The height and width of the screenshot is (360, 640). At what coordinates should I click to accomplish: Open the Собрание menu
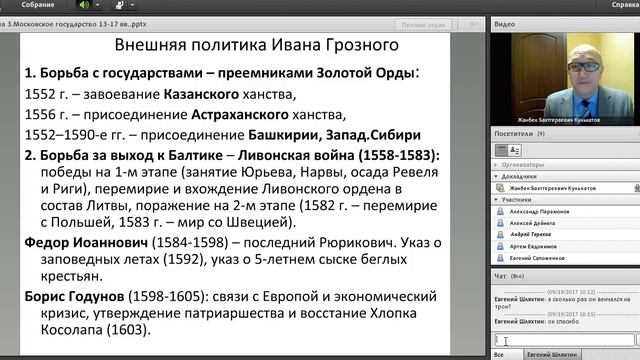click(x=38, y=5)
